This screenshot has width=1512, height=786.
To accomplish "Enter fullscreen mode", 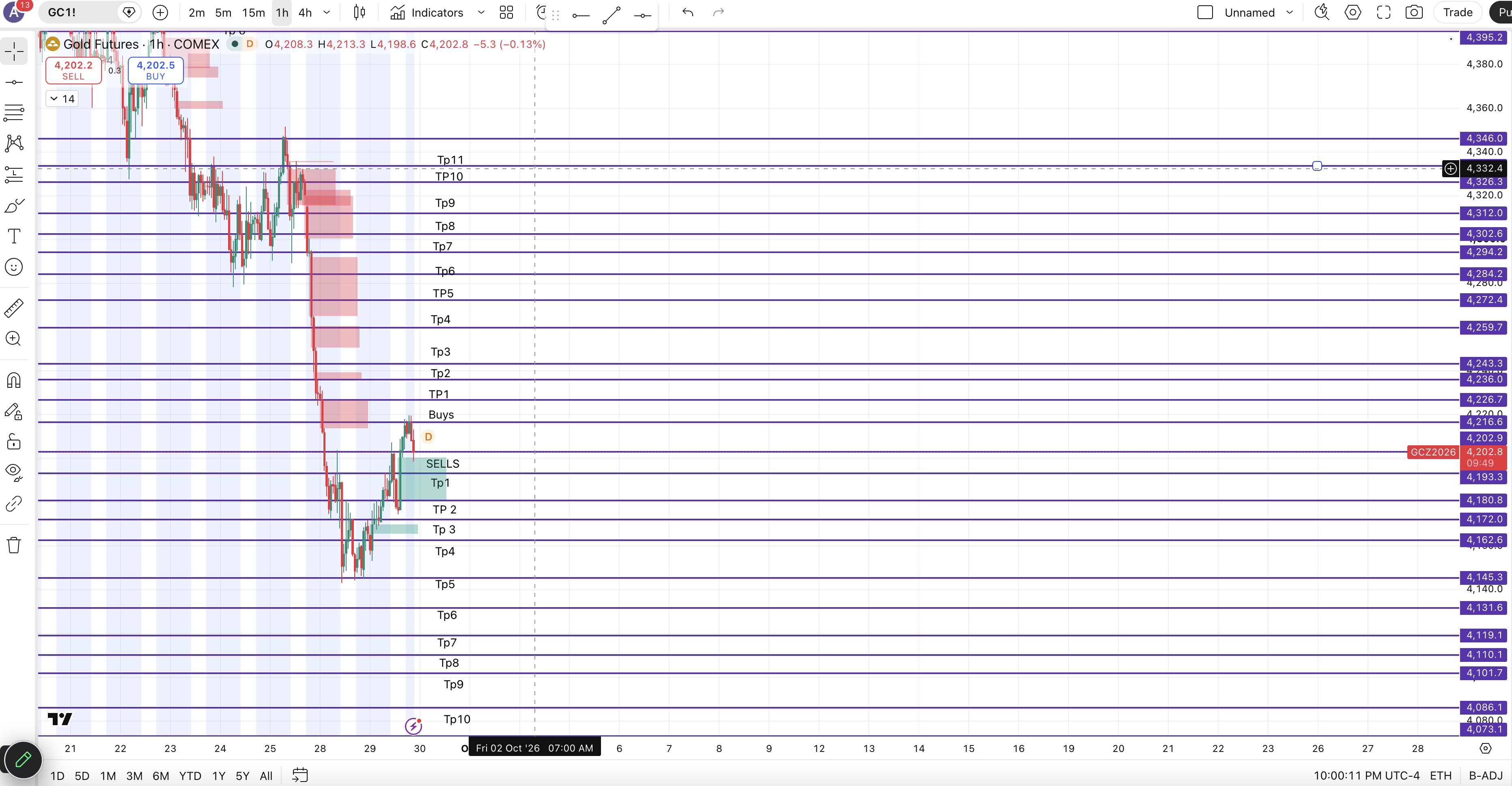I will click(1383, 12).
